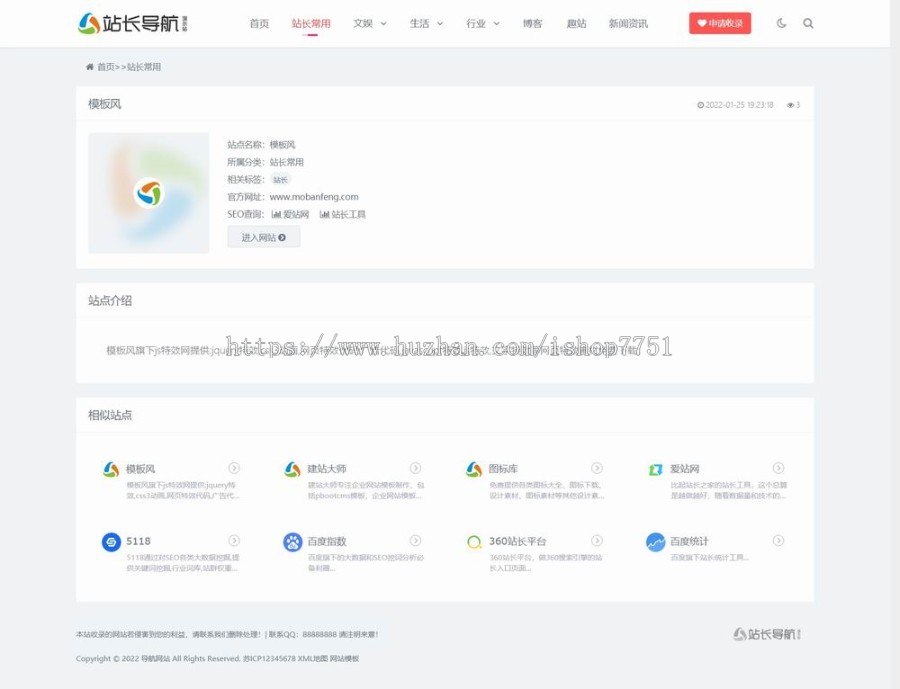
Task: Click the 5118 card icon
Action: click(111, 542)
